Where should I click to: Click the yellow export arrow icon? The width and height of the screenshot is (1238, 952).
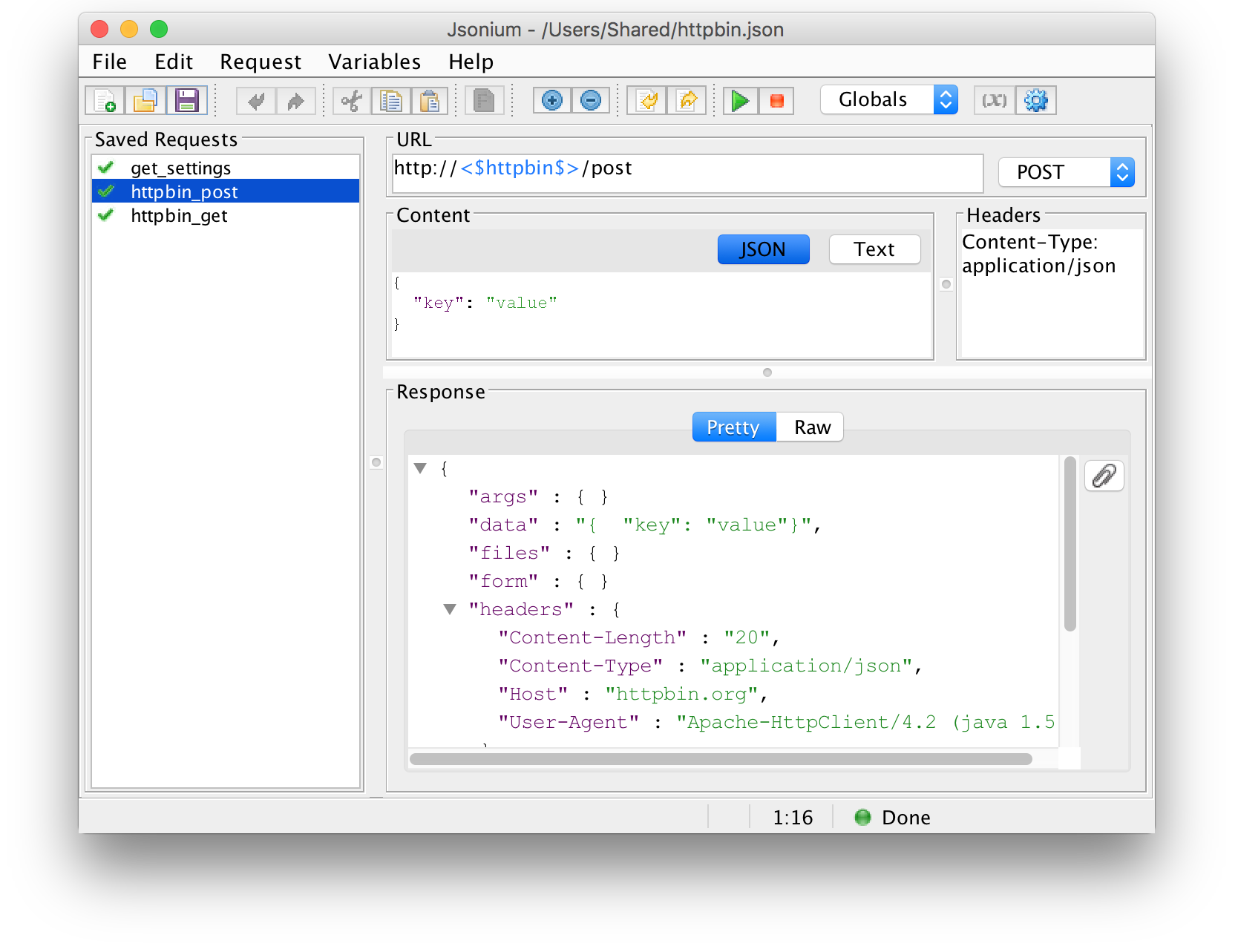[x=687, y=100]
